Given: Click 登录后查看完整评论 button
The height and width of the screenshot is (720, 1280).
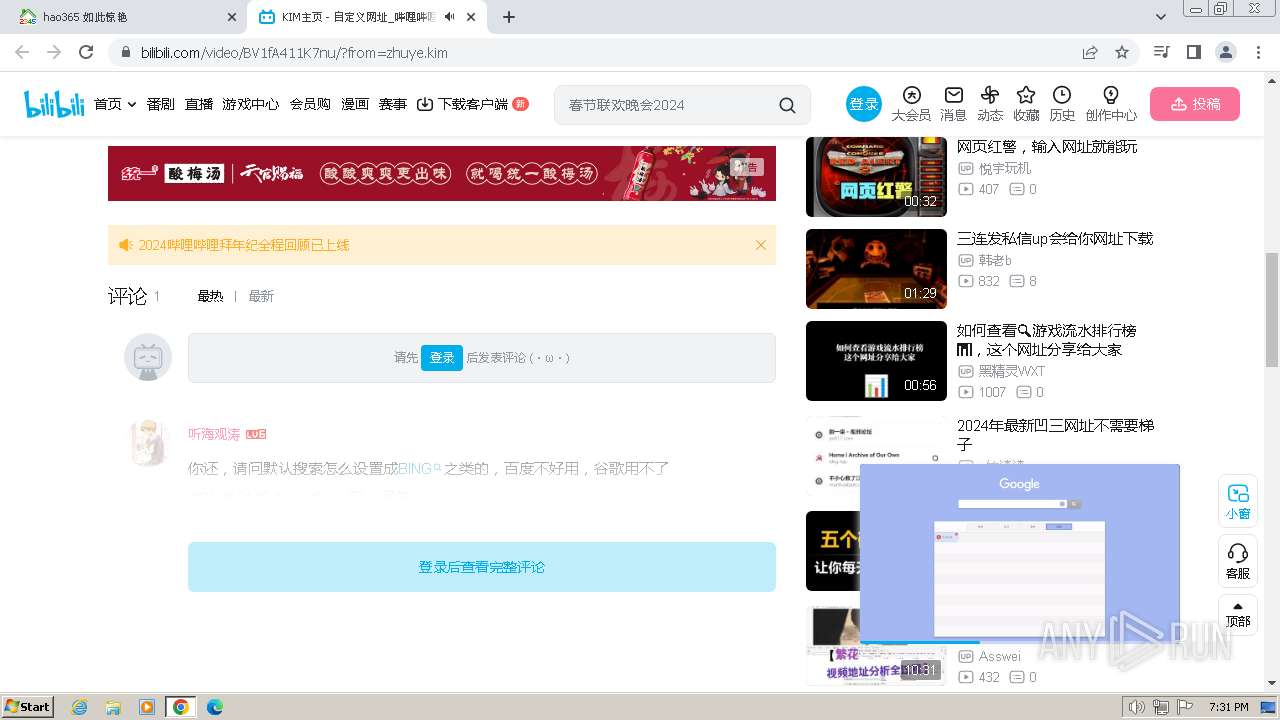Looking at the screenshot, I should [482, 567].
